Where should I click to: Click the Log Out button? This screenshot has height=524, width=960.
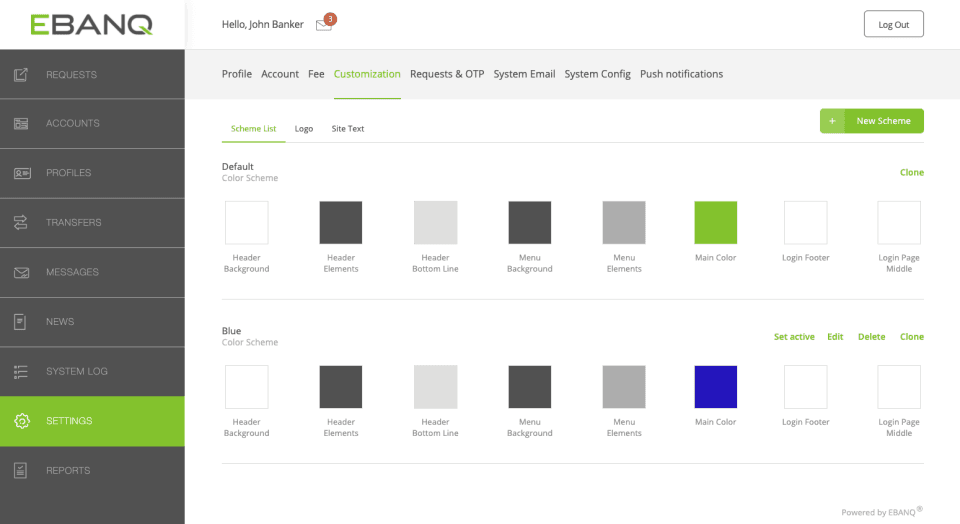(893, 25)
